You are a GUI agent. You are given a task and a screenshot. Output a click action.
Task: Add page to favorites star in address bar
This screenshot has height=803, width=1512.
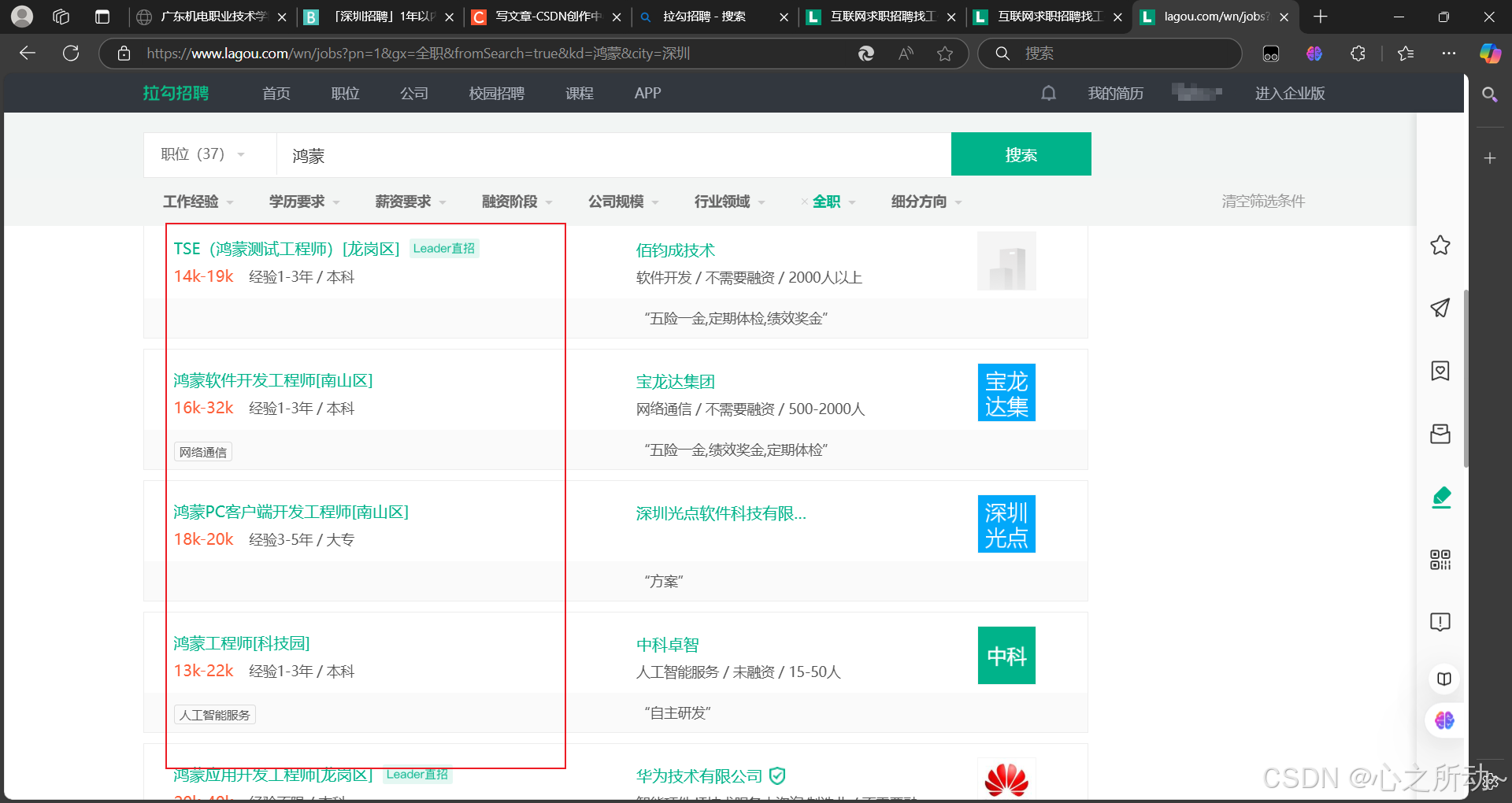[945, 54]
